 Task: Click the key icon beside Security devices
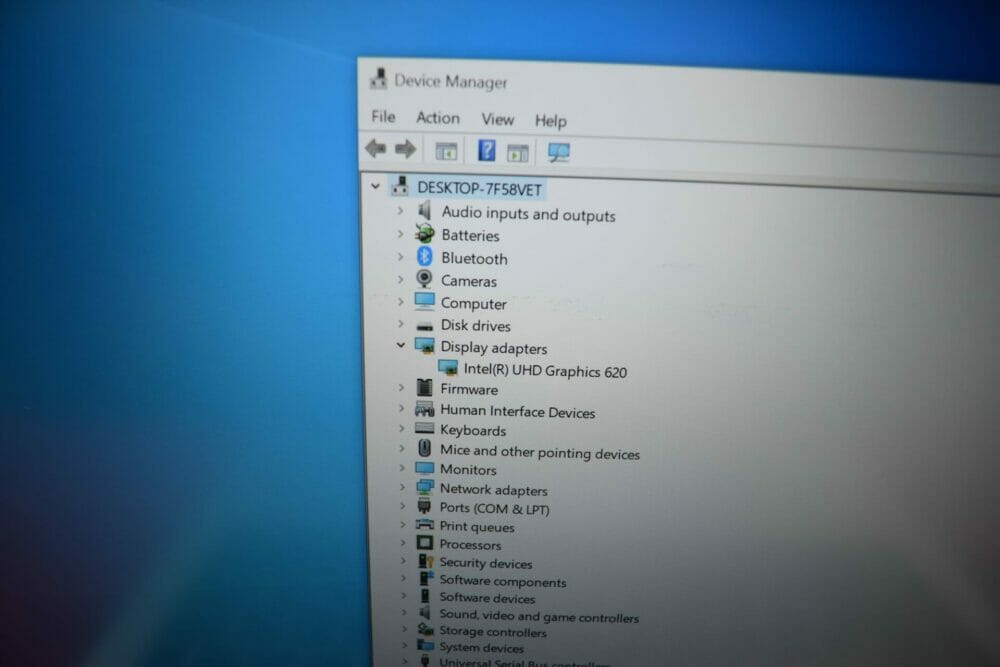point(425,561)
